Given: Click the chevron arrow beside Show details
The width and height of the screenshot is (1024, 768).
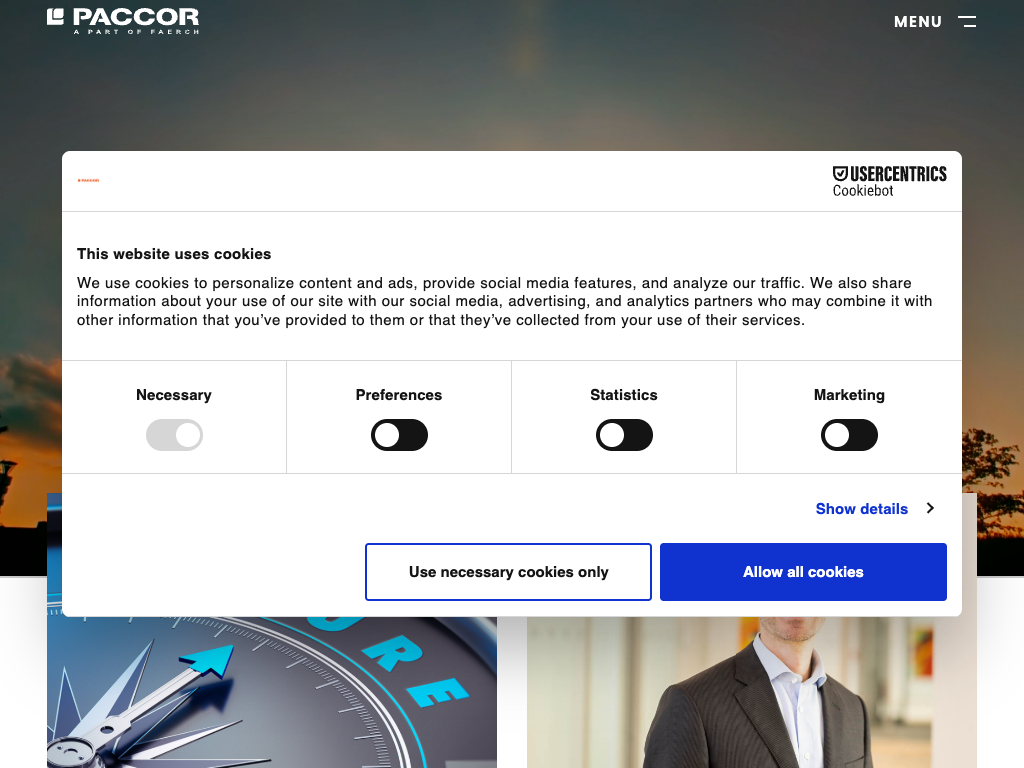Looking at the screenshot, I should pyautogui.click(x=930, y=508).
